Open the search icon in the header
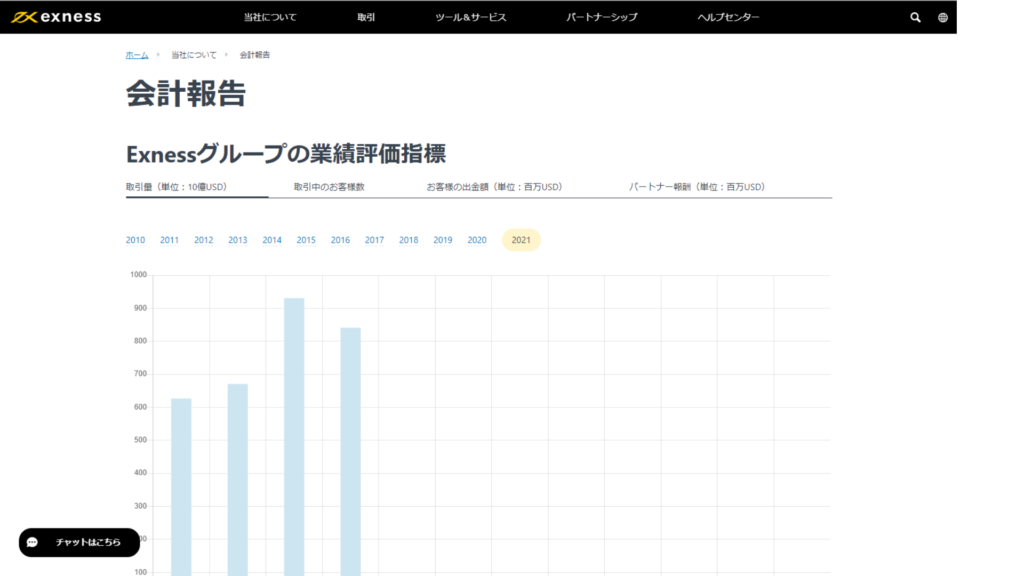 click(x=914, y=17)
